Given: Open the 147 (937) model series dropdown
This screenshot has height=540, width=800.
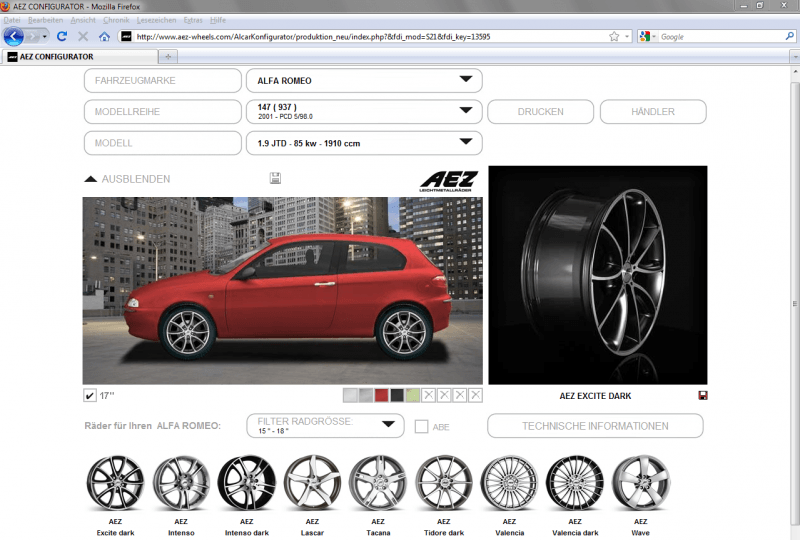Looking at the screenshot, I should 364,111.
